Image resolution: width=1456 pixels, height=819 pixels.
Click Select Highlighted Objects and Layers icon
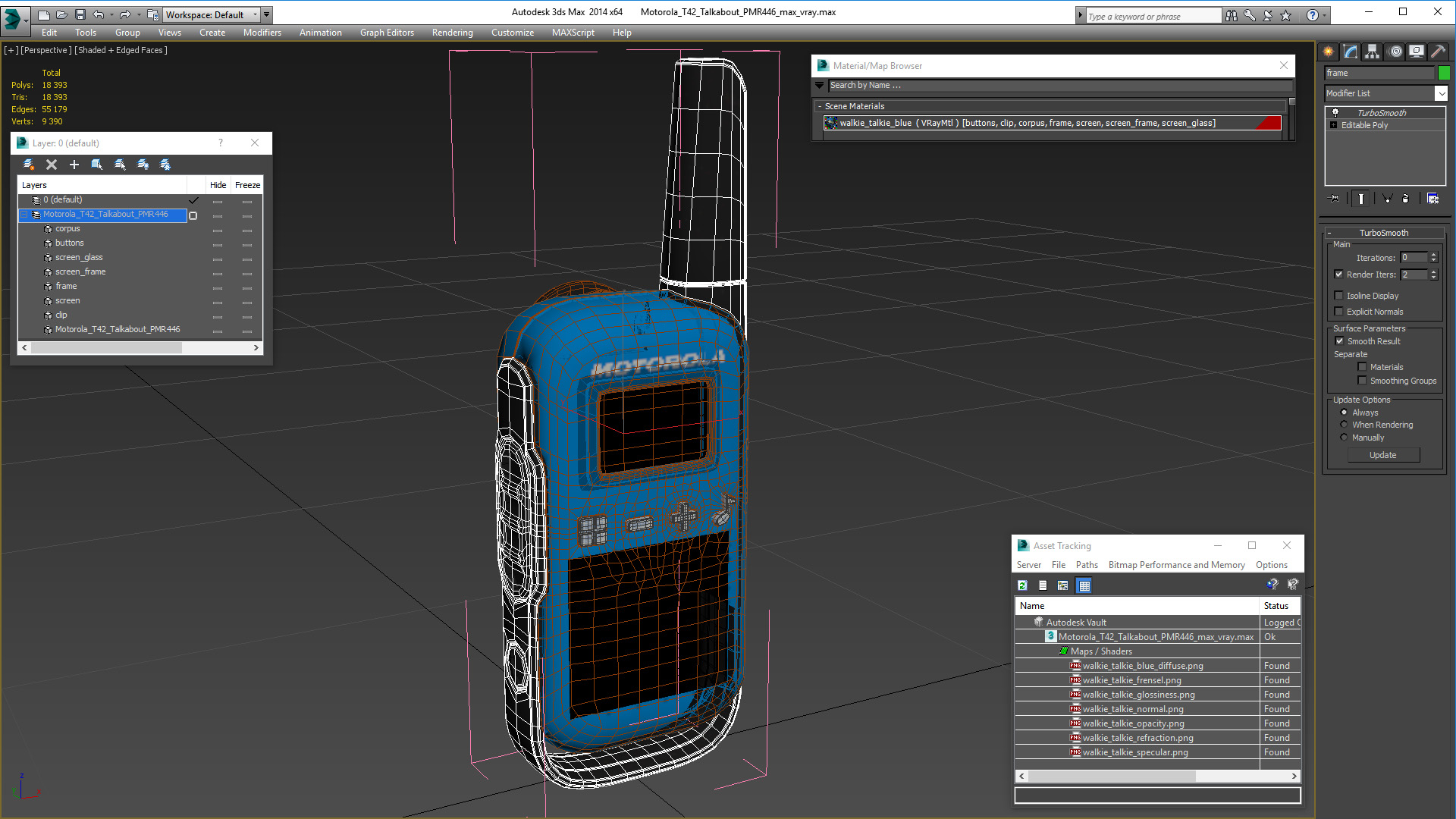coord(97,165)
